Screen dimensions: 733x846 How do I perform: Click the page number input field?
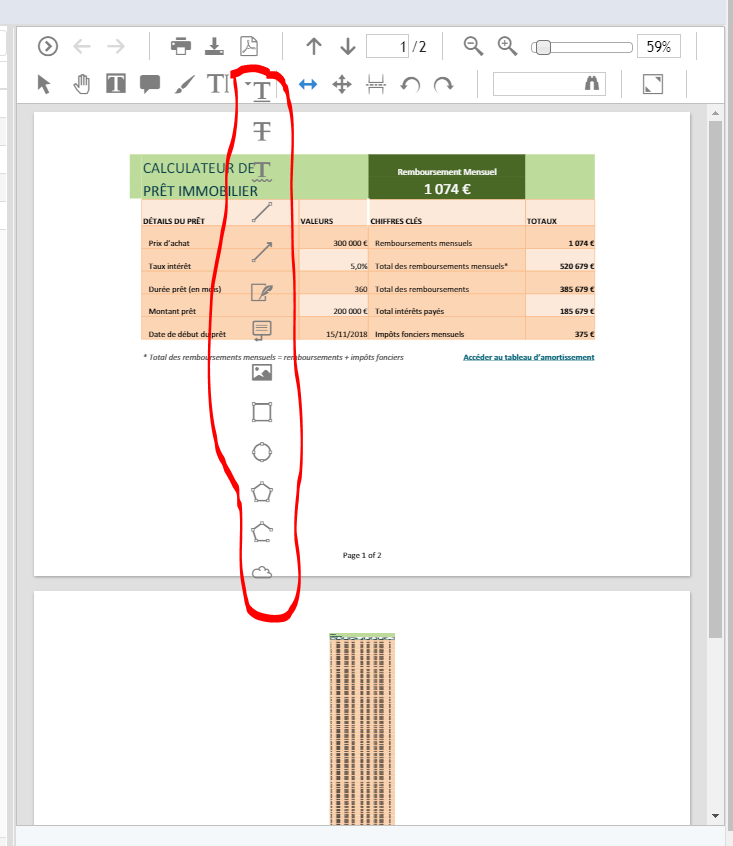pos(388,46)
